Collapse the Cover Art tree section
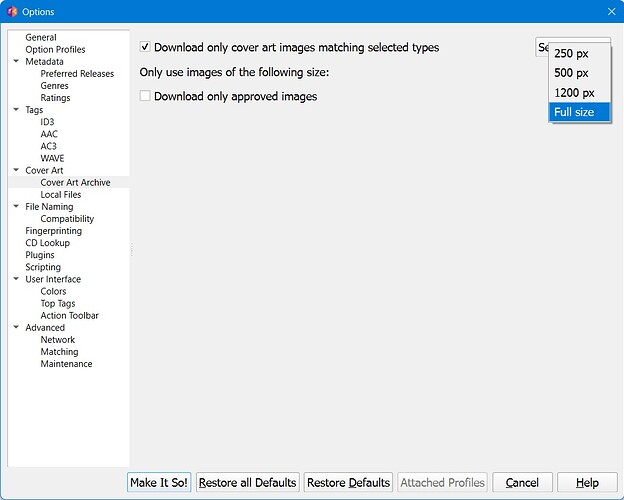The width and height of the screenshot is (624, 500). (16, 170)
